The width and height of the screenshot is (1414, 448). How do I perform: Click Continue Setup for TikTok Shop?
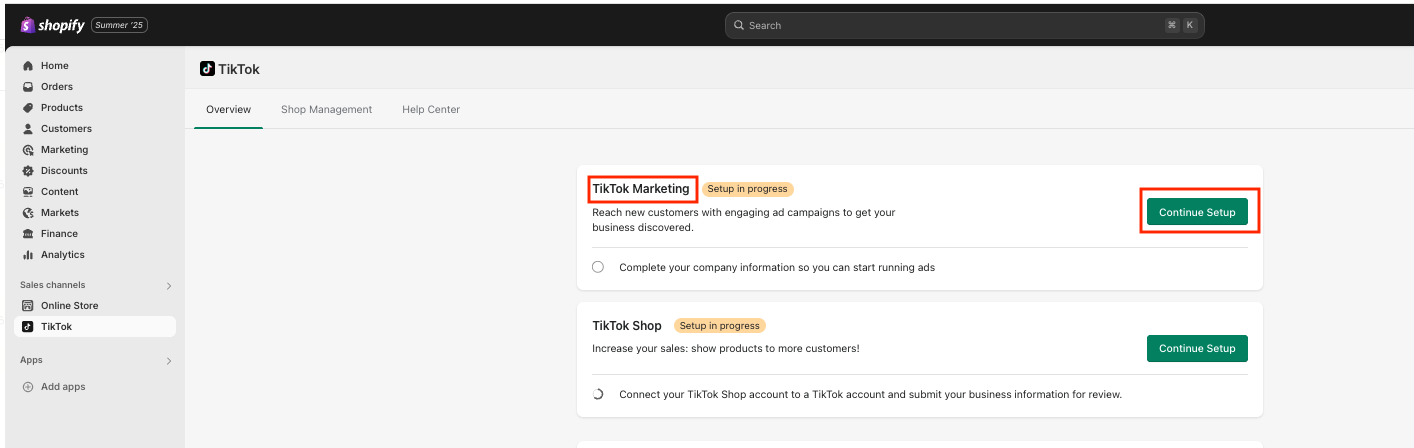click(1197, 348)
